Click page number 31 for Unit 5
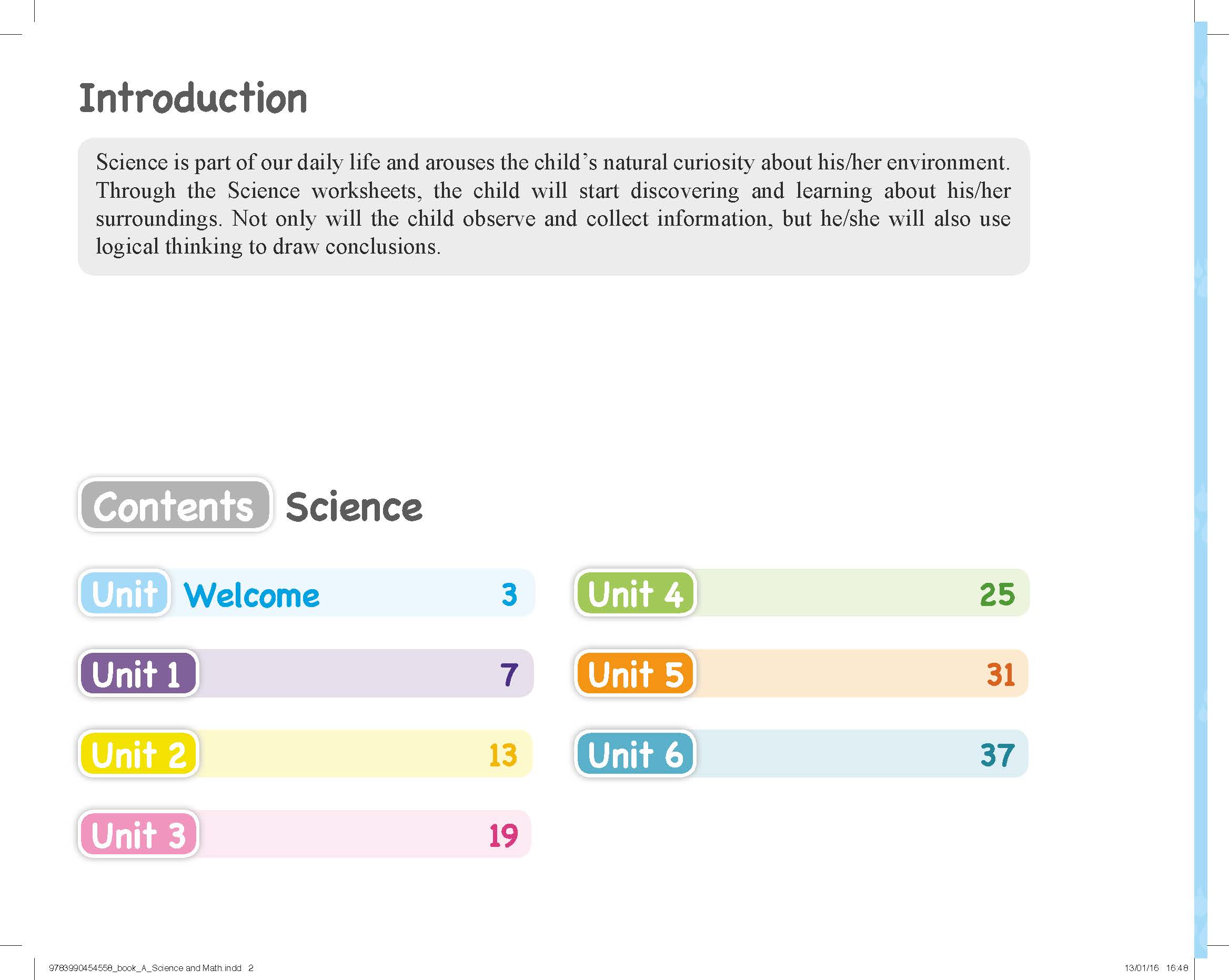Screen dimensions: 1229x980 [1001, 674]
